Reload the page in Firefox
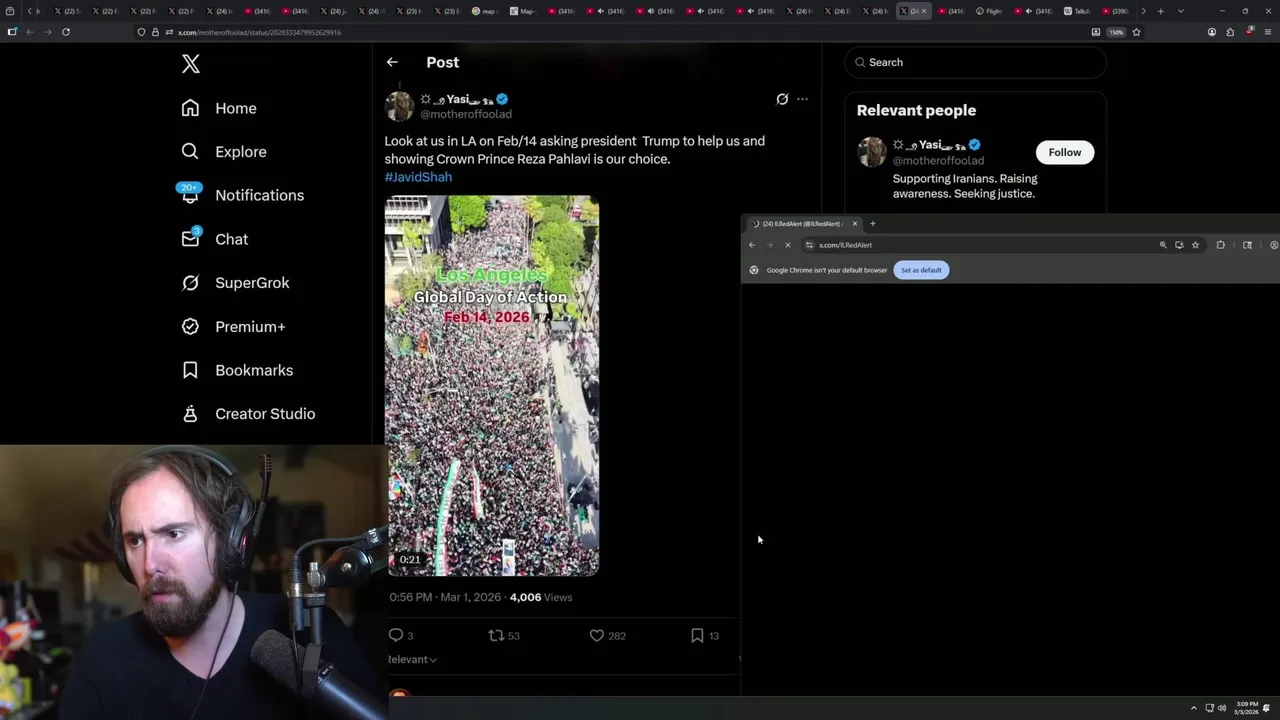This screenshot has height=720, width=1280. 66,32
